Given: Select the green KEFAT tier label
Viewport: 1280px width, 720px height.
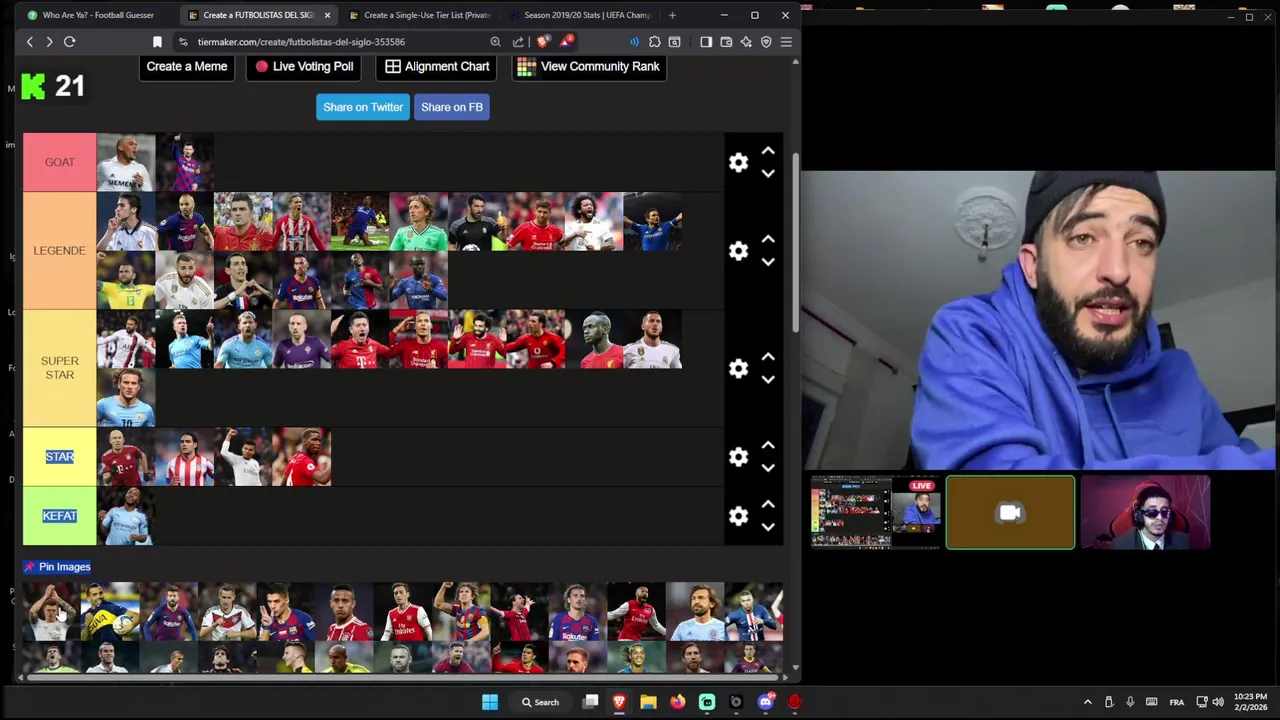Looking at the screenshot, I should tap(60, 516).
